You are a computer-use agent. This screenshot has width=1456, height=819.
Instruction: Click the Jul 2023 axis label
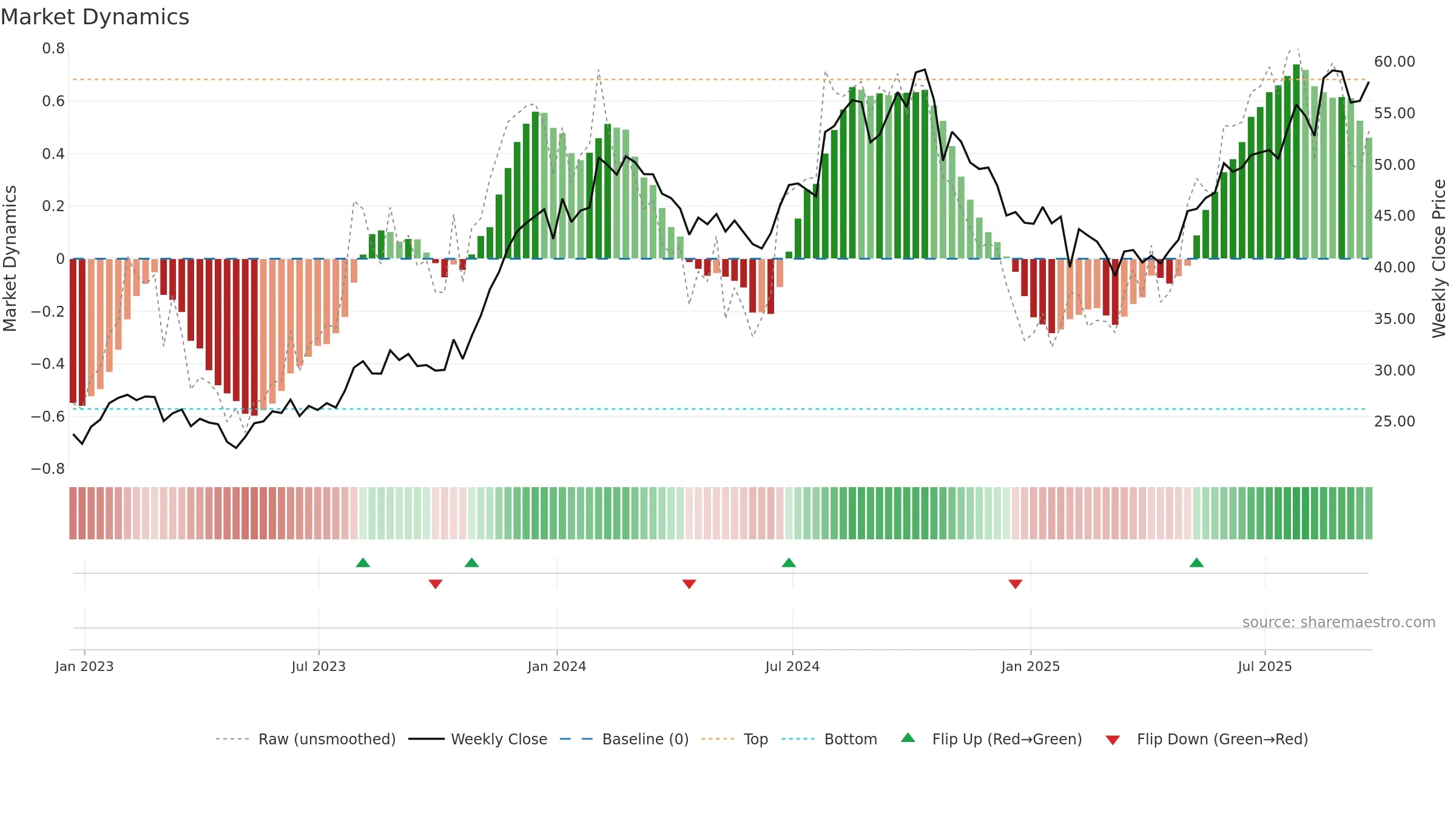click(318, 666)
